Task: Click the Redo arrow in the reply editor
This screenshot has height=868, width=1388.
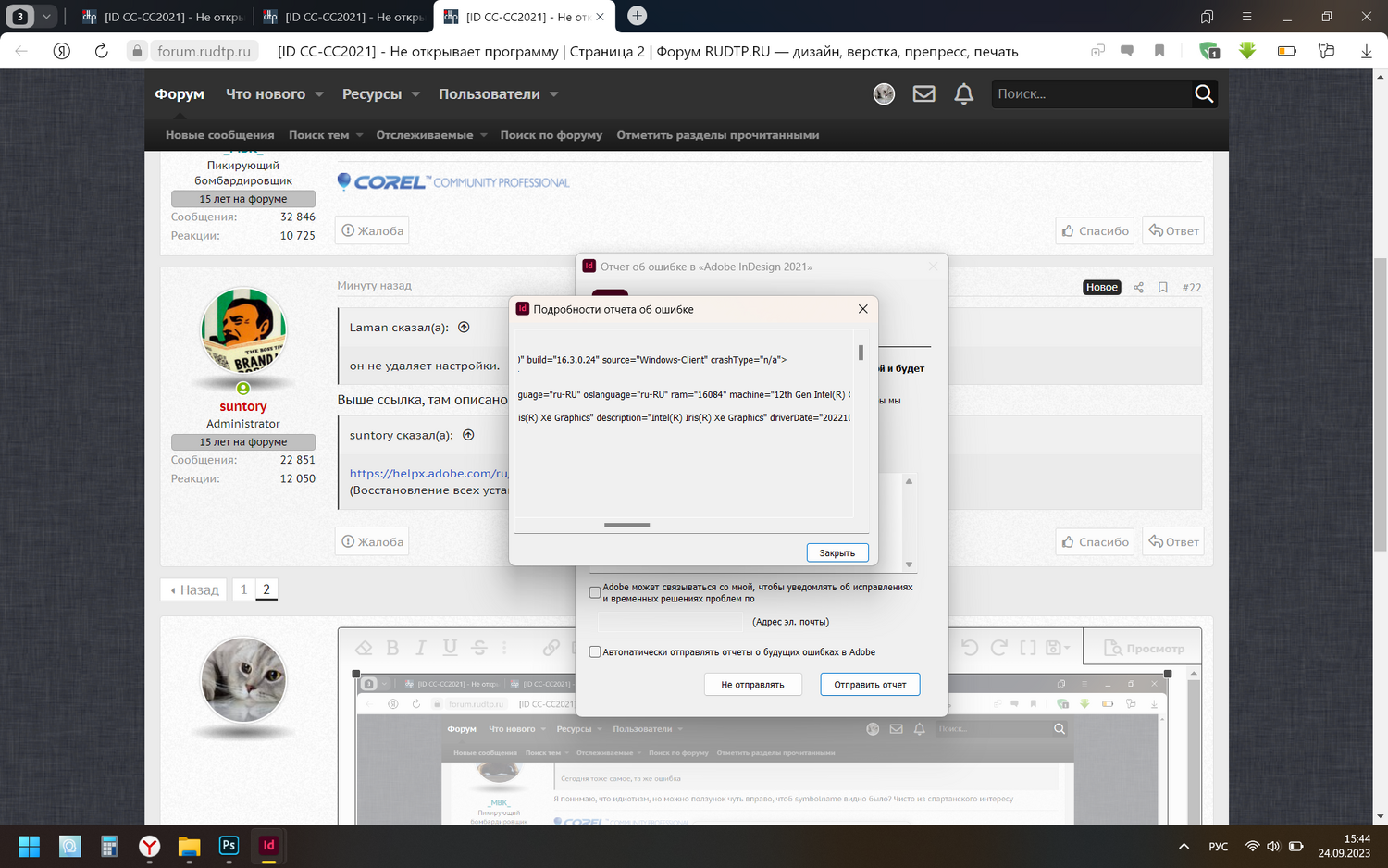Action: click(x=998, y=648)
